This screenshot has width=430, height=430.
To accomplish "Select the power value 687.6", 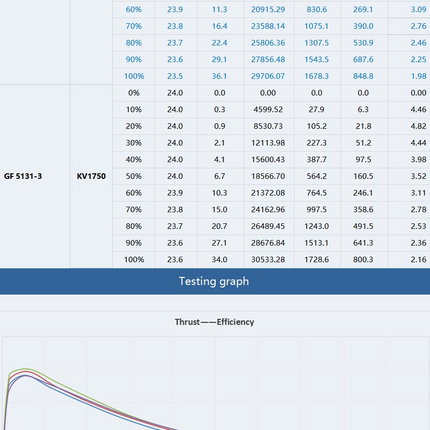I will pyautogui.click(x=363, y=59).
